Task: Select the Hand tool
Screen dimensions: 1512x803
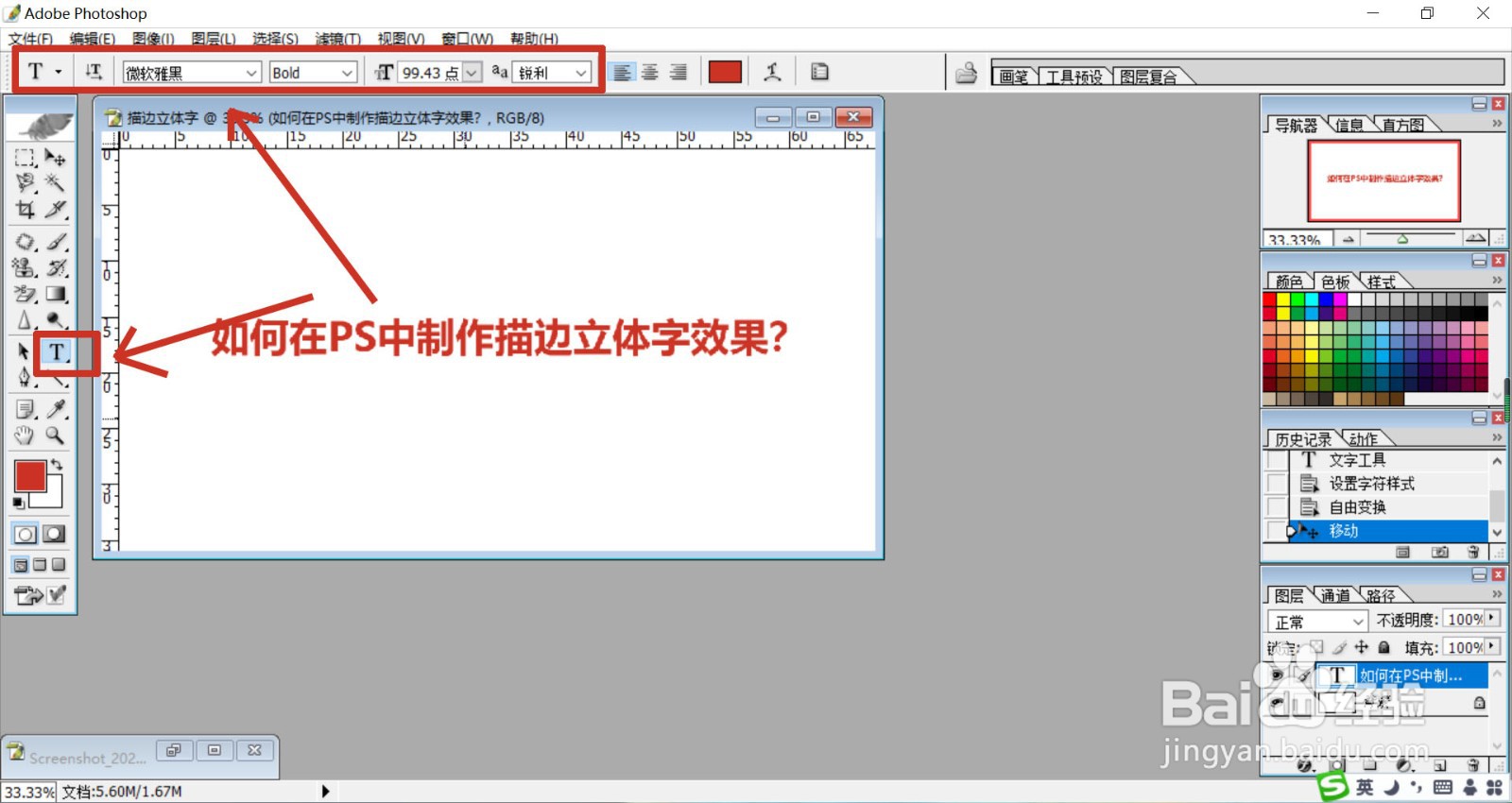Action: tap(26, 436)
